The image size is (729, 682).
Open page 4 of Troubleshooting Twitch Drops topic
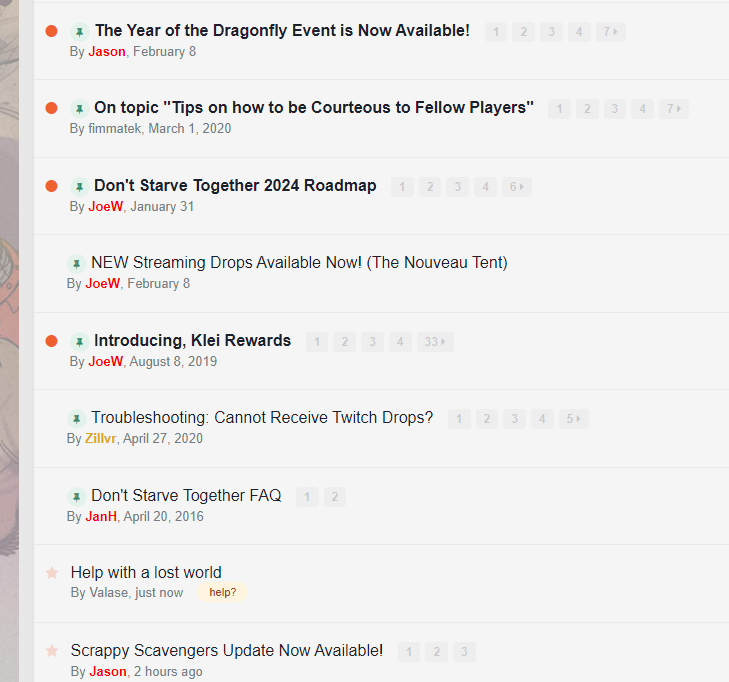542,419
